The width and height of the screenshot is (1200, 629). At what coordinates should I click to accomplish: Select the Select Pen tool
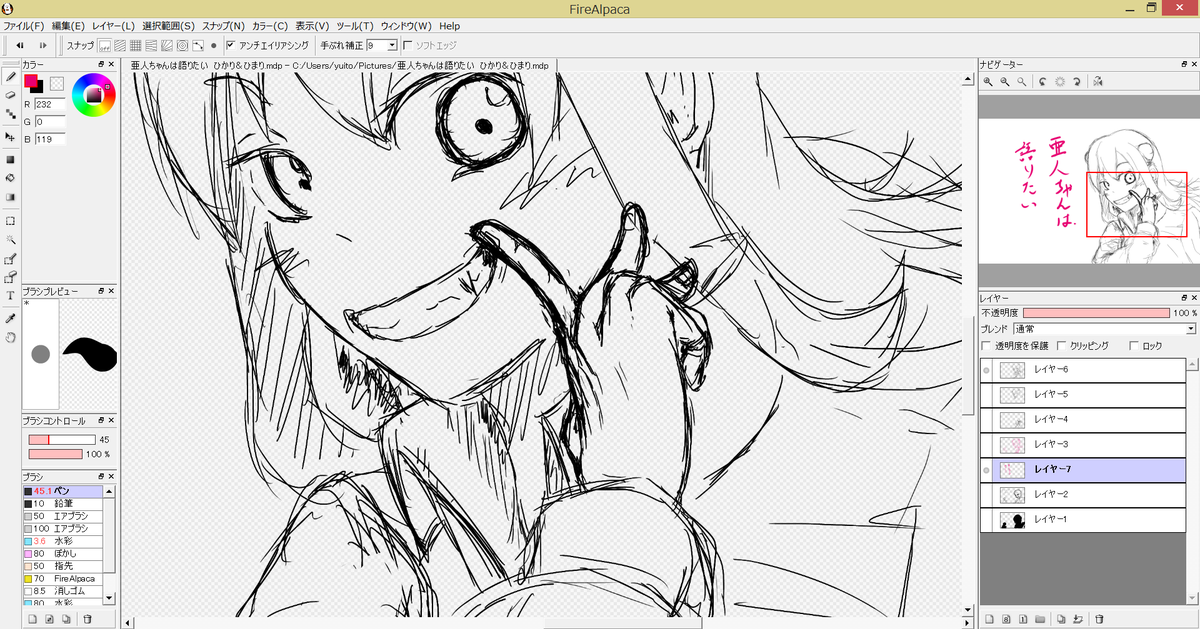click(x=10, y=258)
